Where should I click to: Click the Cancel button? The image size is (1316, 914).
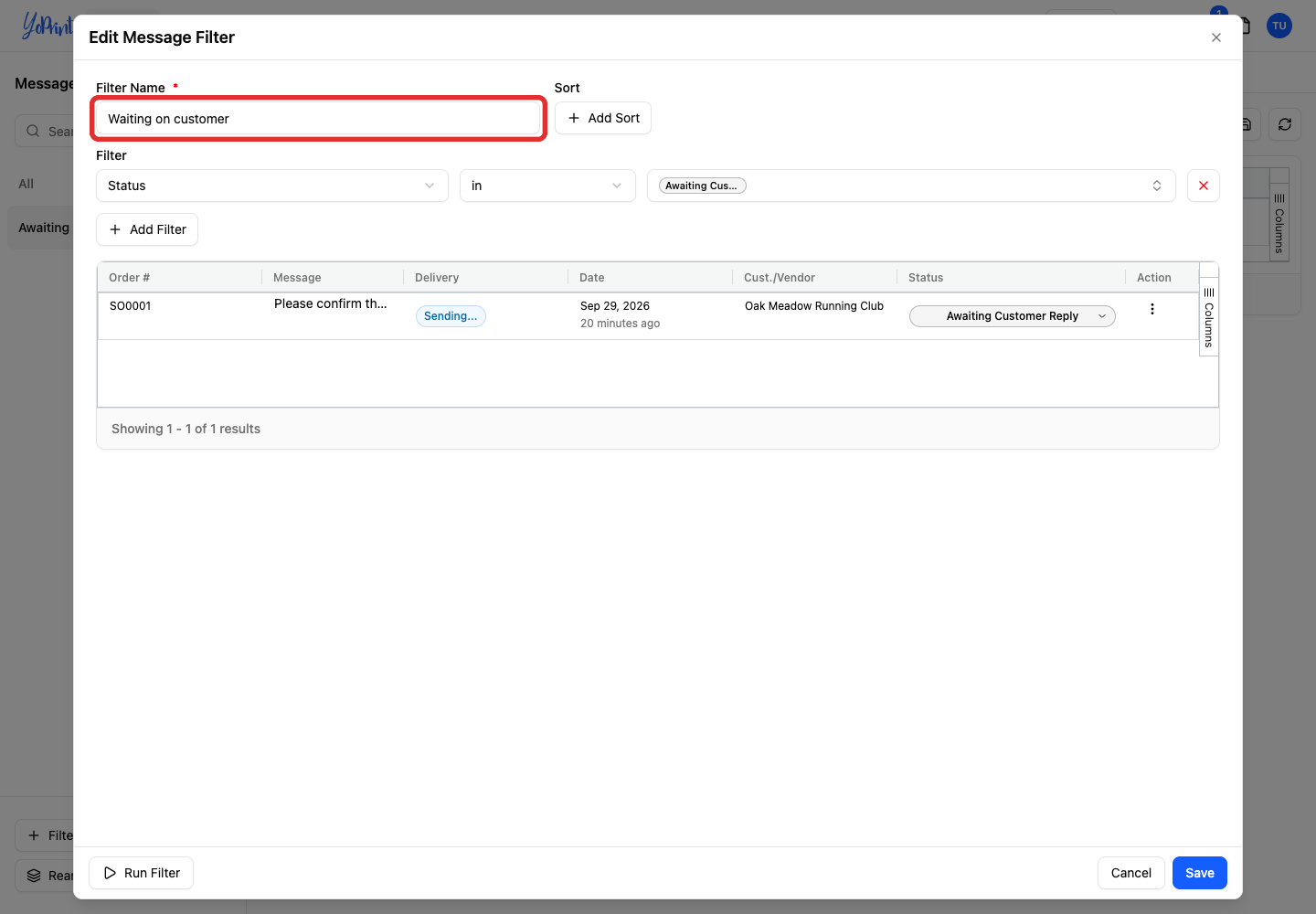1131,873
